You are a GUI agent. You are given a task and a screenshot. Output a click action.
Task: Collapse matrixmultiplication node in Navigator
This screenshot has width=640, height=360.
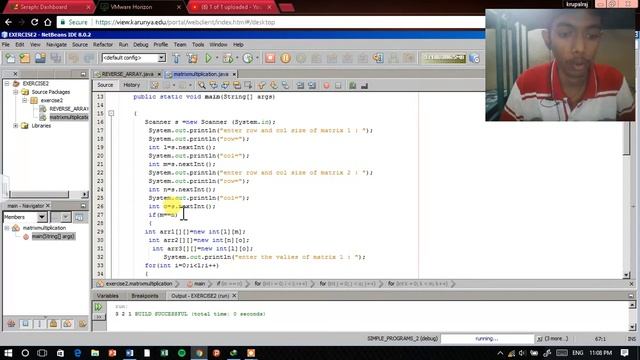7,228
